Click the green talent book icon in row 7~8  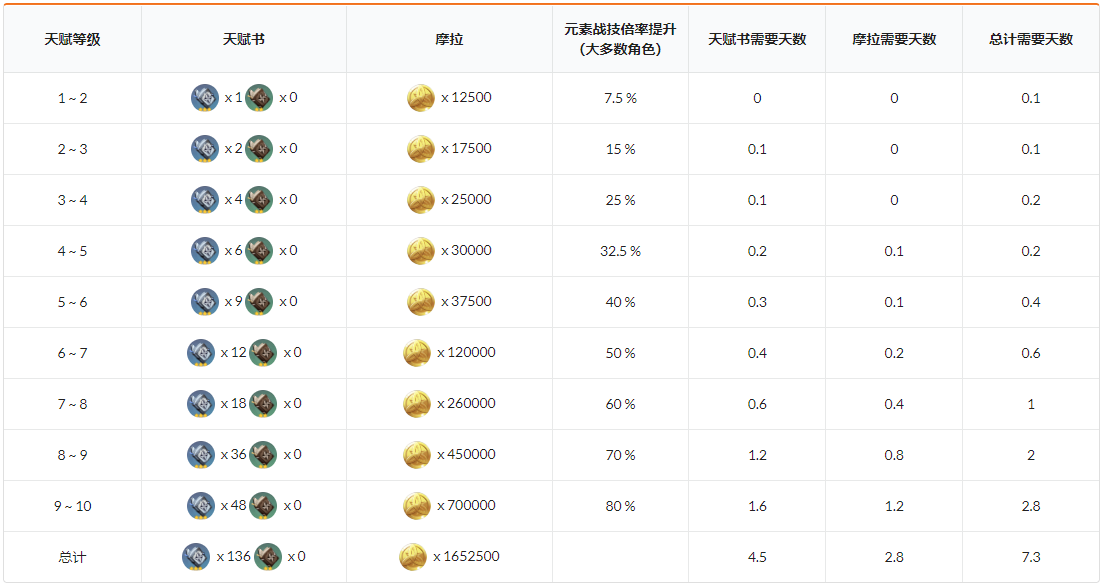[264, 403]
